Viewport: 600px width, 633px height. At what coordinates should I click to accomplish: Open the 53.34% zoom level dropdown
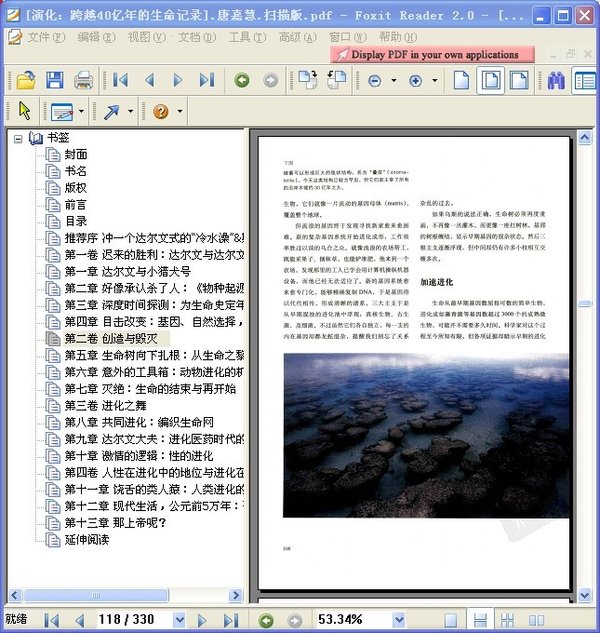399,619
